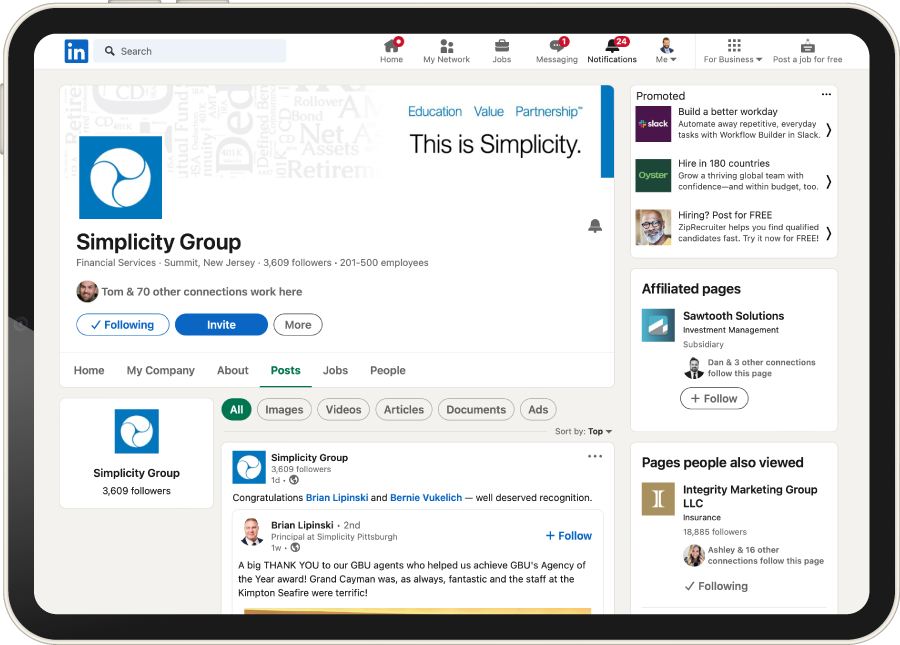Filter posts by Images
The width and height of the screenshot is (900, 645).
click(x=284, y=410)
